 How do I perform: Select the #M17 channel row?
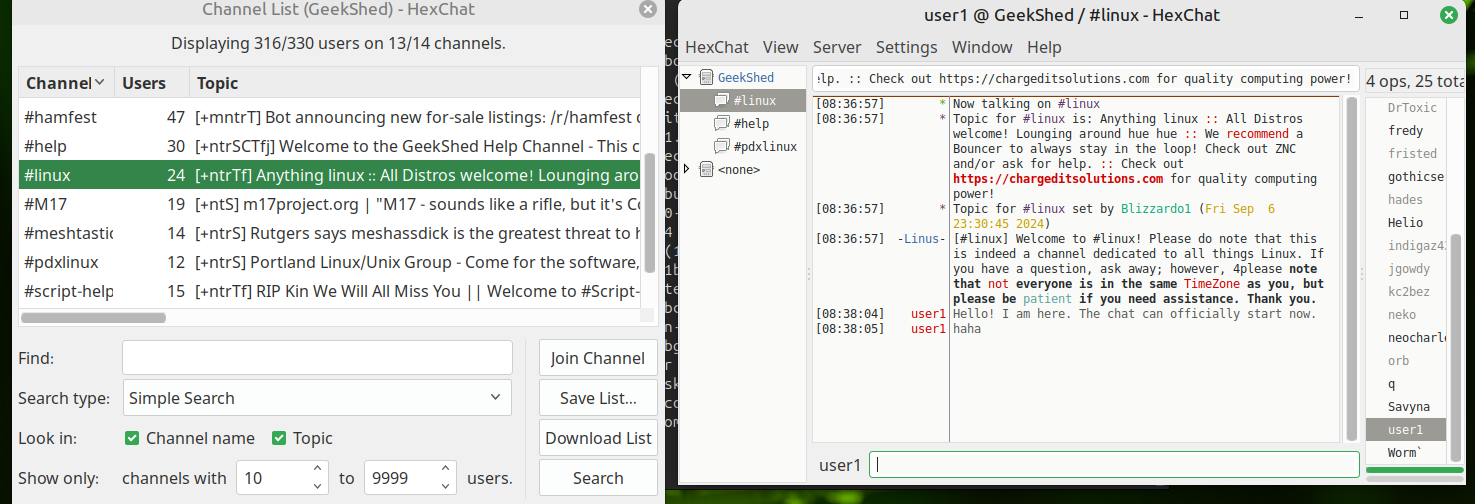pyautogui.click(x=330, y=204)
